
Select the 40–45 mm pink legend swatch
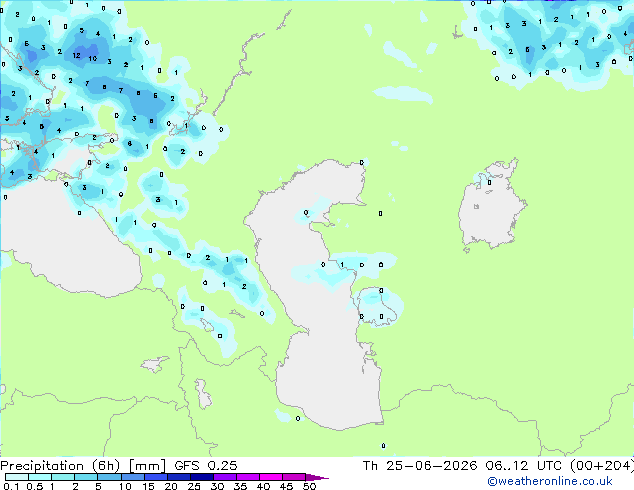(271, 477)
